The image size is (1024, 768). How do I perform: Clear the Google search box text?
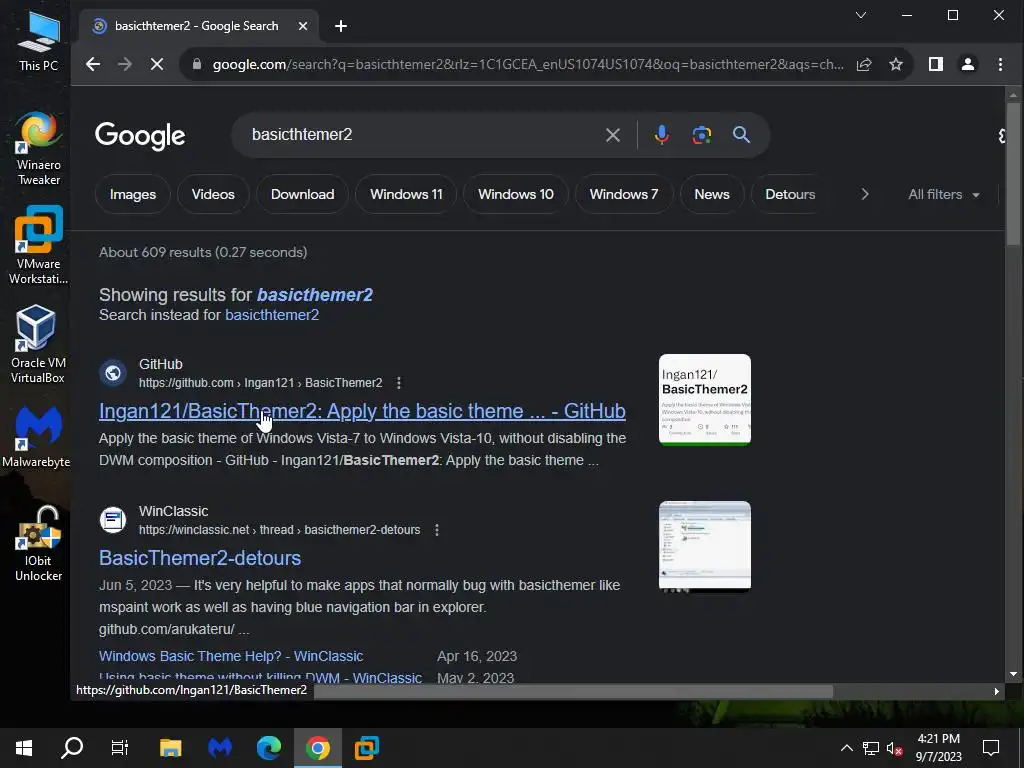[613, 135]
